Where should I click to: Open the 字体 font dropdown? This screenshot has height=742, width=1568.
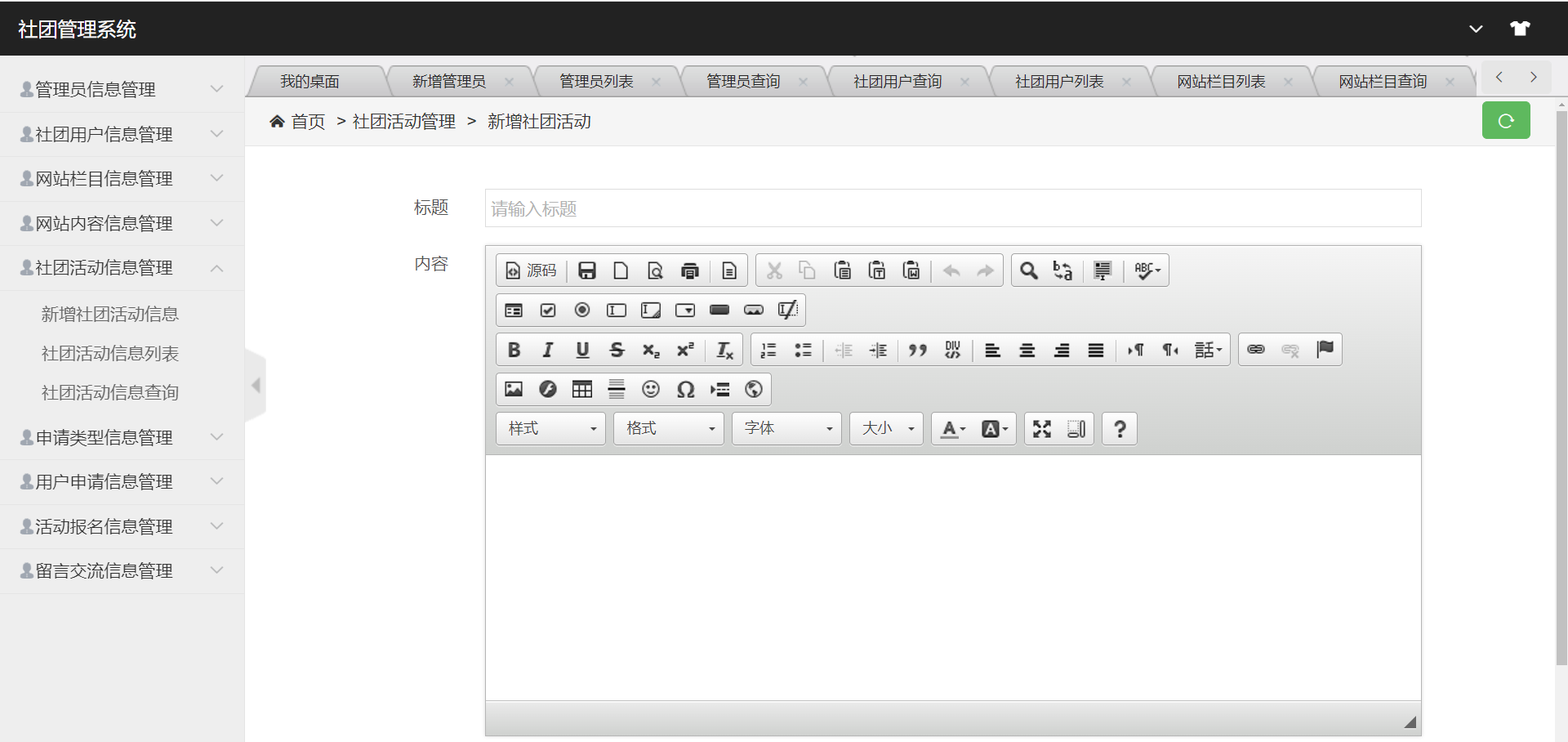point(786,429)
